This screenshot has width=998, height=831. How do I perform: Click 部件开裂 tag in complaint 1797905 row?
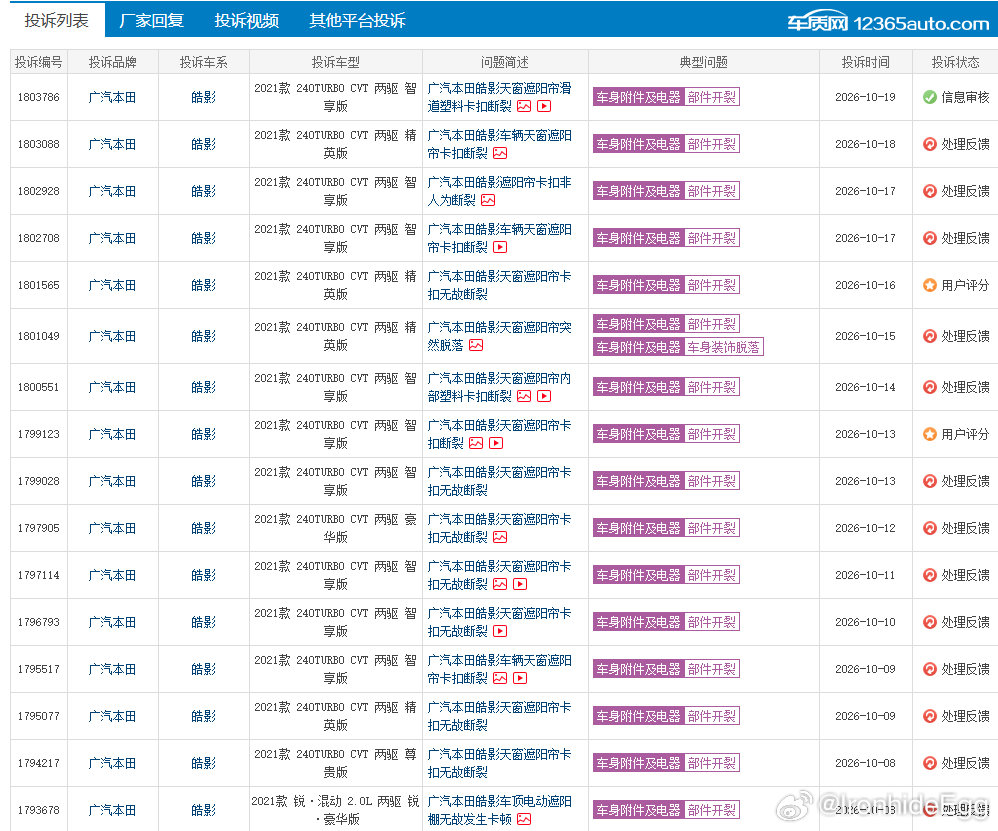712,528
